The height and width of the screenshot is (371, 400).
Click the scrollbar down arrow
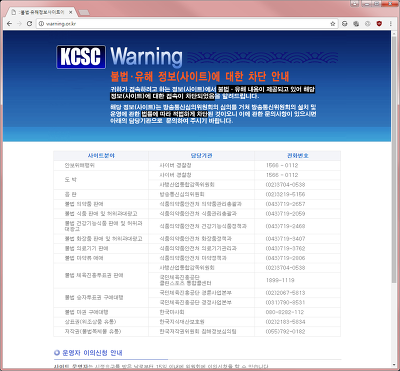coord(394,364)
